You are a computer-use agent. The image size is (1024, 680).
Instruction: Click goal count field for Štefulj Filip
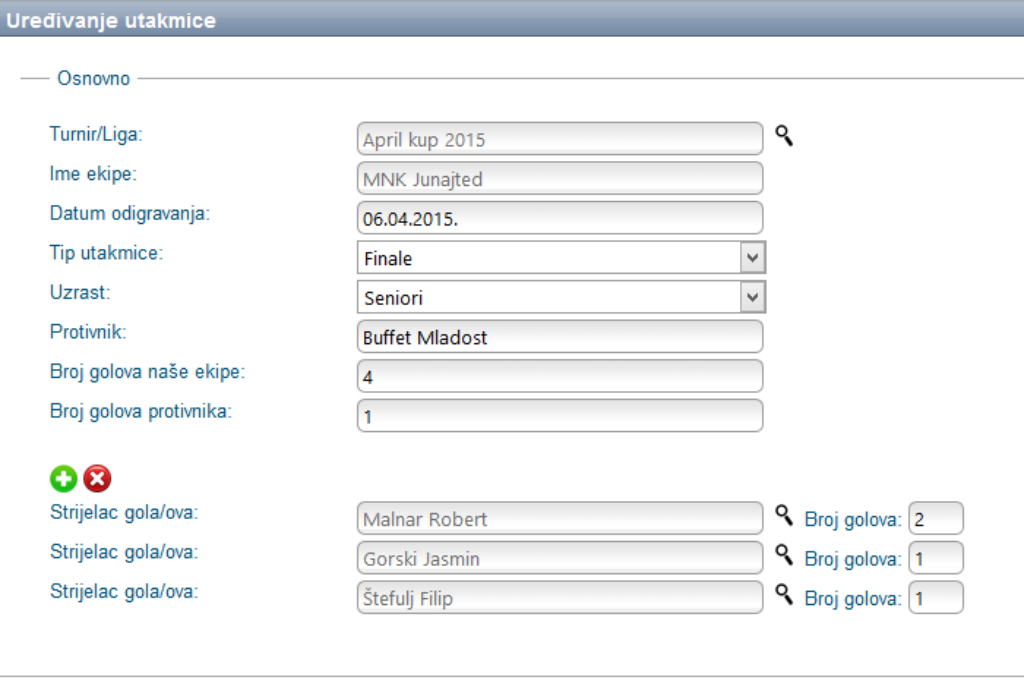coord(935,598)
